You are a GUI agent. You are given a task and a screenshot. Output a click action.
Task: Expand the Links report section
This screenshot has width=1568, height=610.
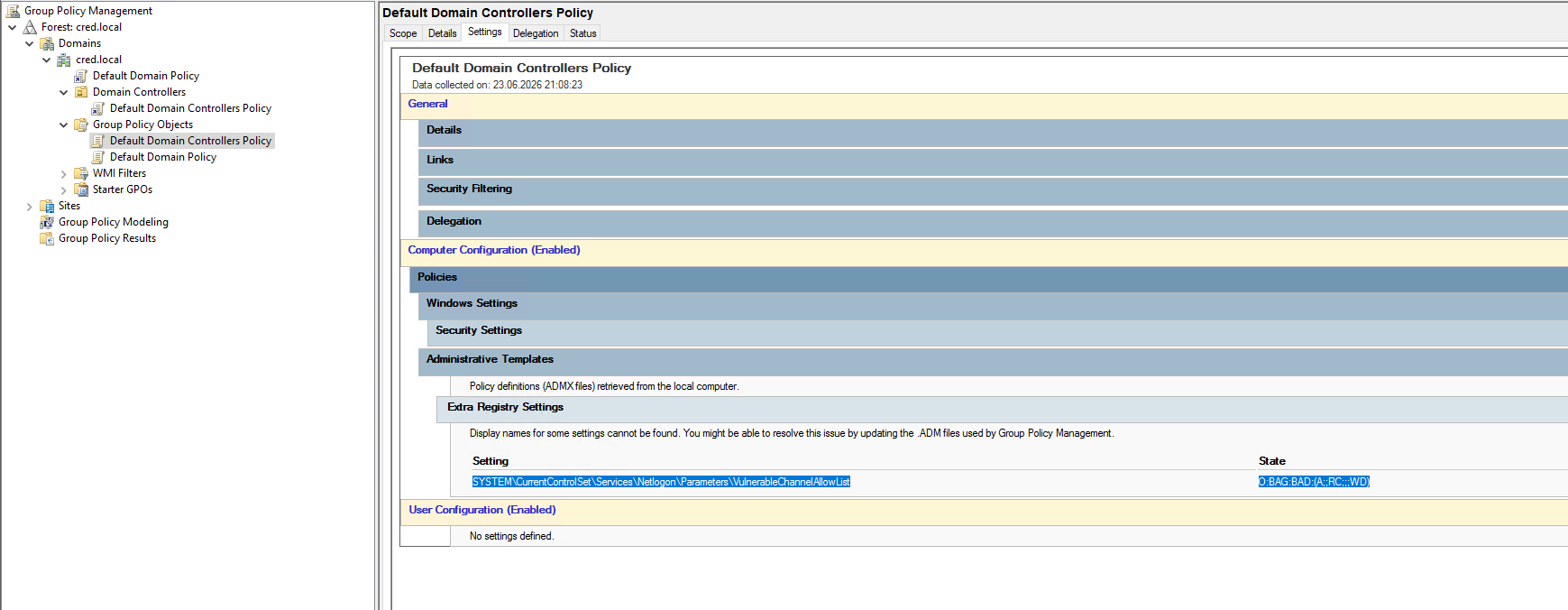[x=993, y=162]
